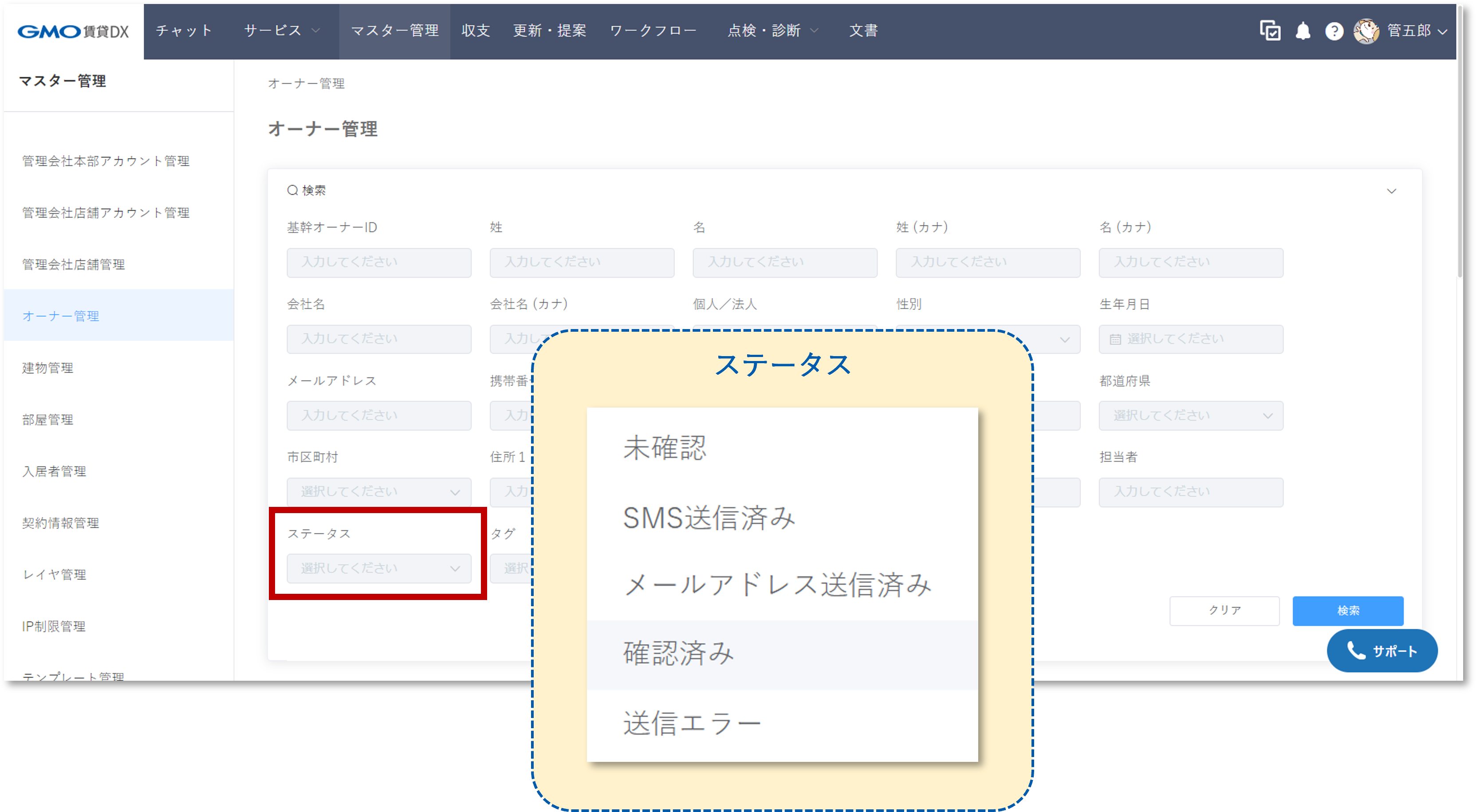Collapse the search panel chevron
The height and width of the screenshot is (812, 1476).
click(x=1391, y=191)
